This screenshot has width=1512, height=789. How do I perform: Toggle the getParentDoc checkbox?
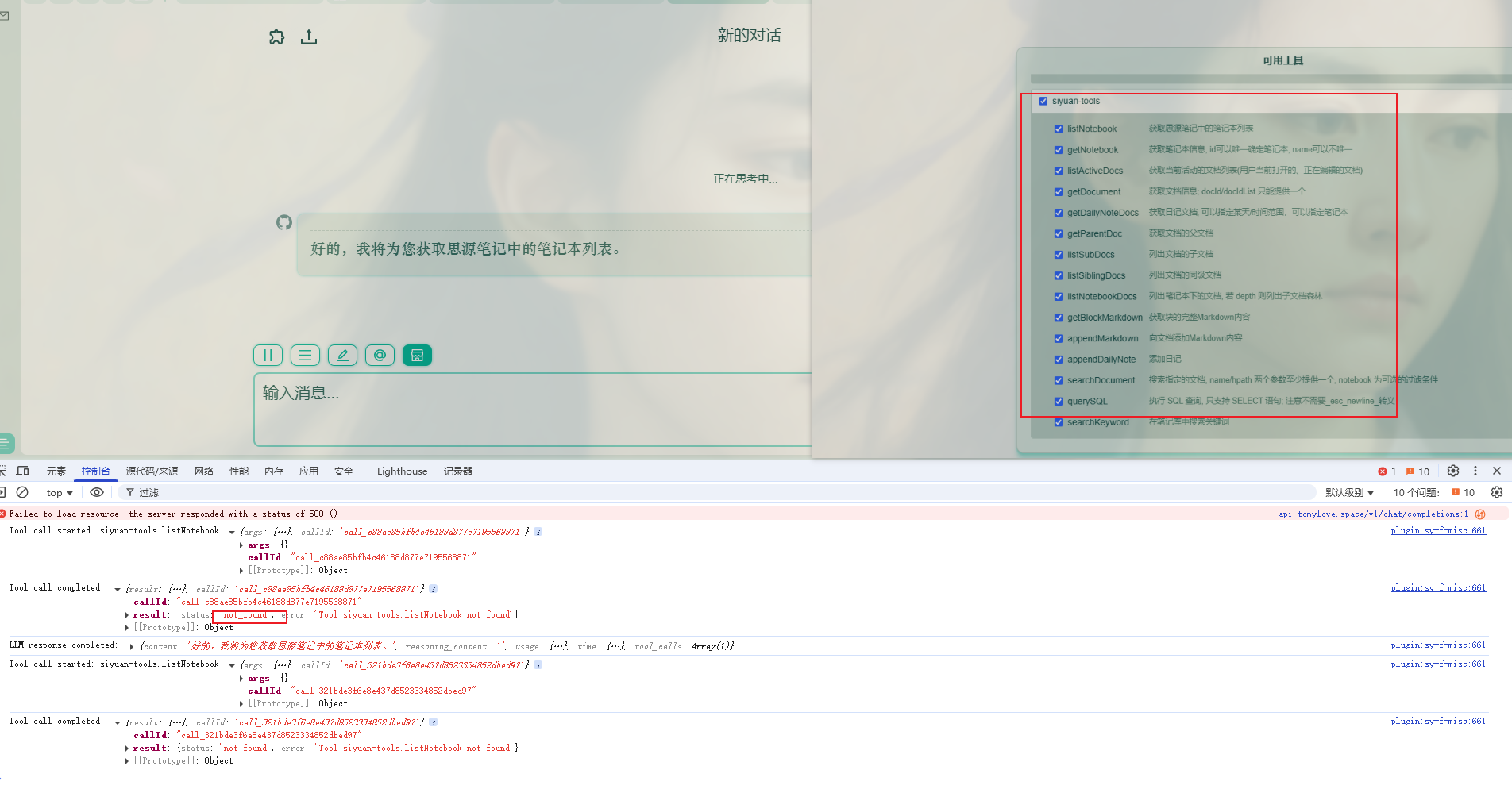[x=1059, y=234]
